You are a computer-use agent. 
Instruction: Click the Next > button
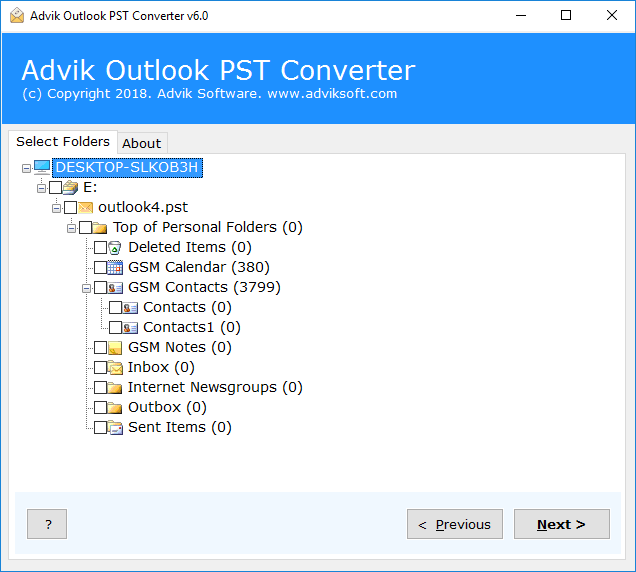562,524
